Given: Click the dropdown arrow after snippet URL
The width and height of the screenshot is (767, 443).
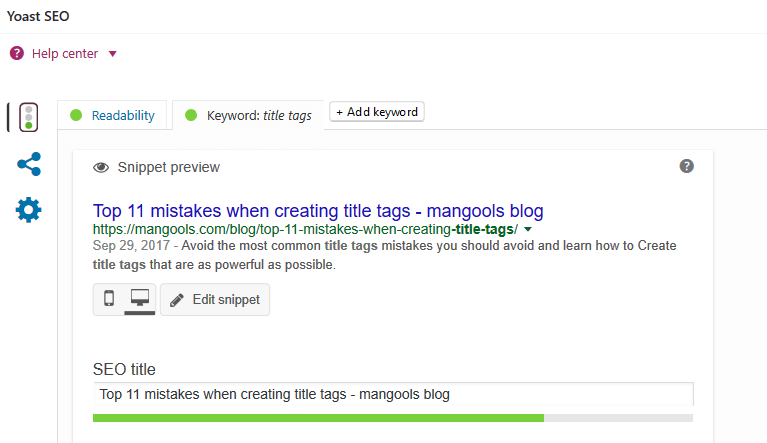Looking at the screenshot, I should click(528, 230).
